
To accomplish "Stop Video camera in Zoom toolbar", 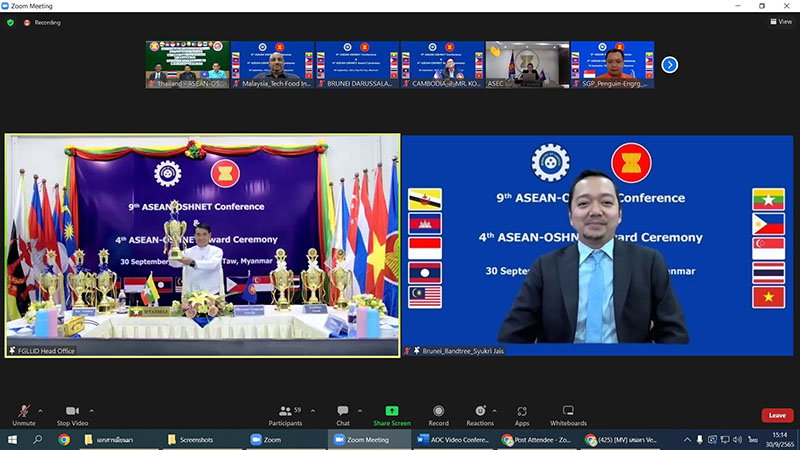I will [x=71, y=413].
